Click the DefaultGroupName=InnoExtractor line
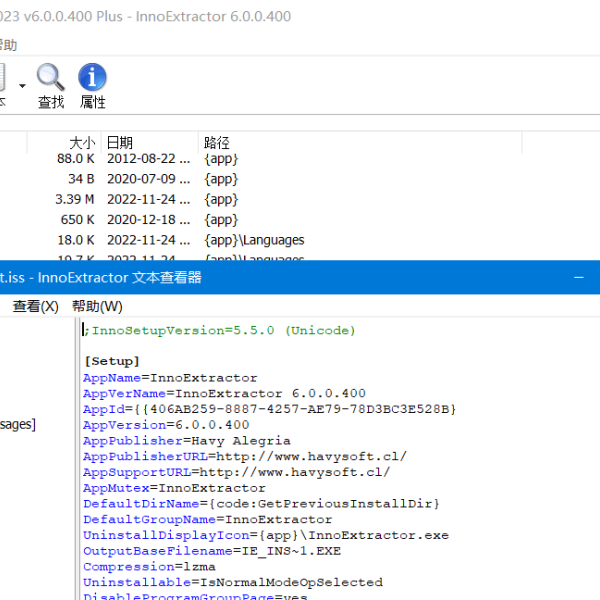Screen dimensions: 600x600 [208, 520]
